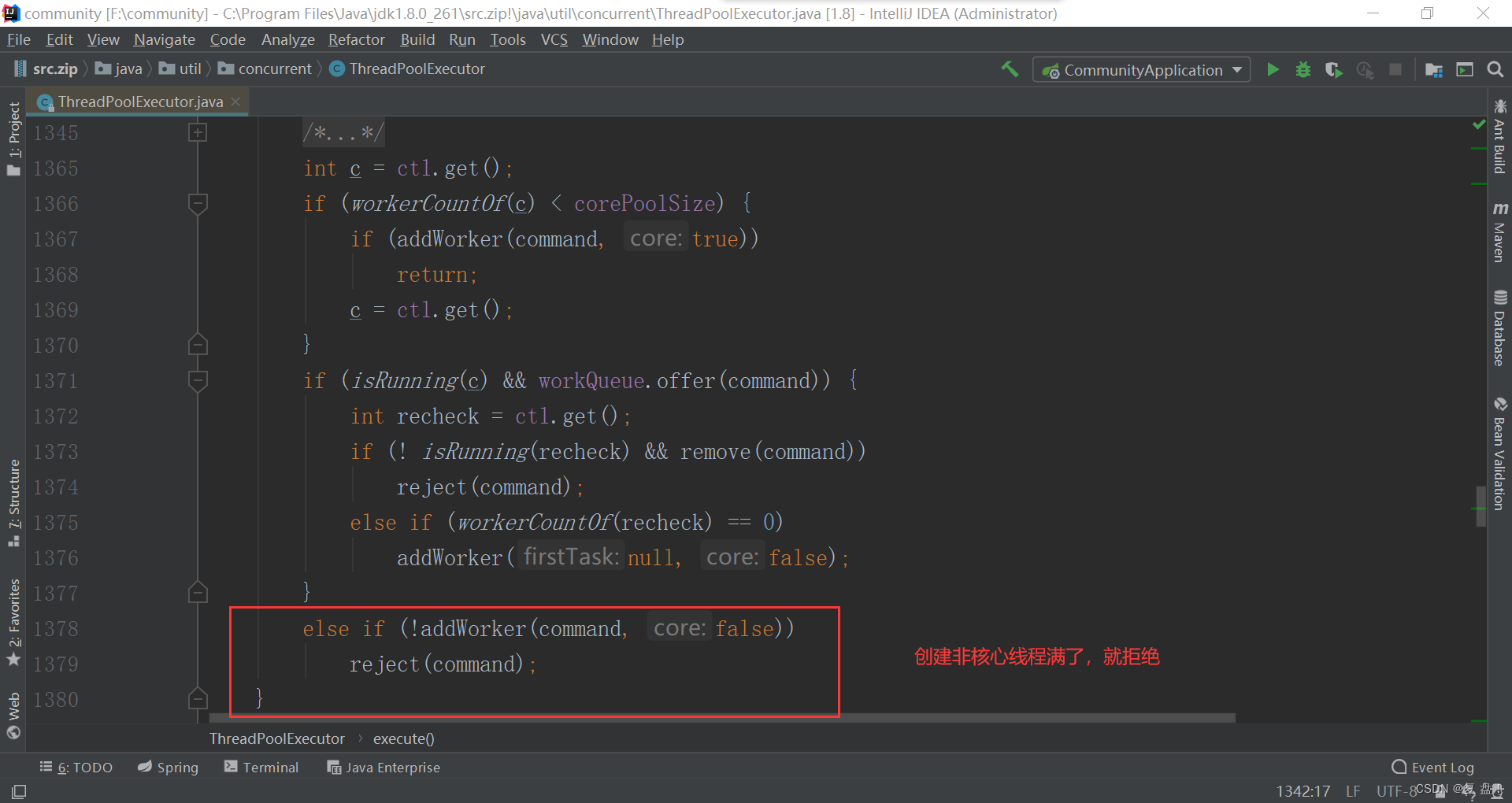Open the Help menu
Screen dimensions: 1512x803
click(668, 39)
